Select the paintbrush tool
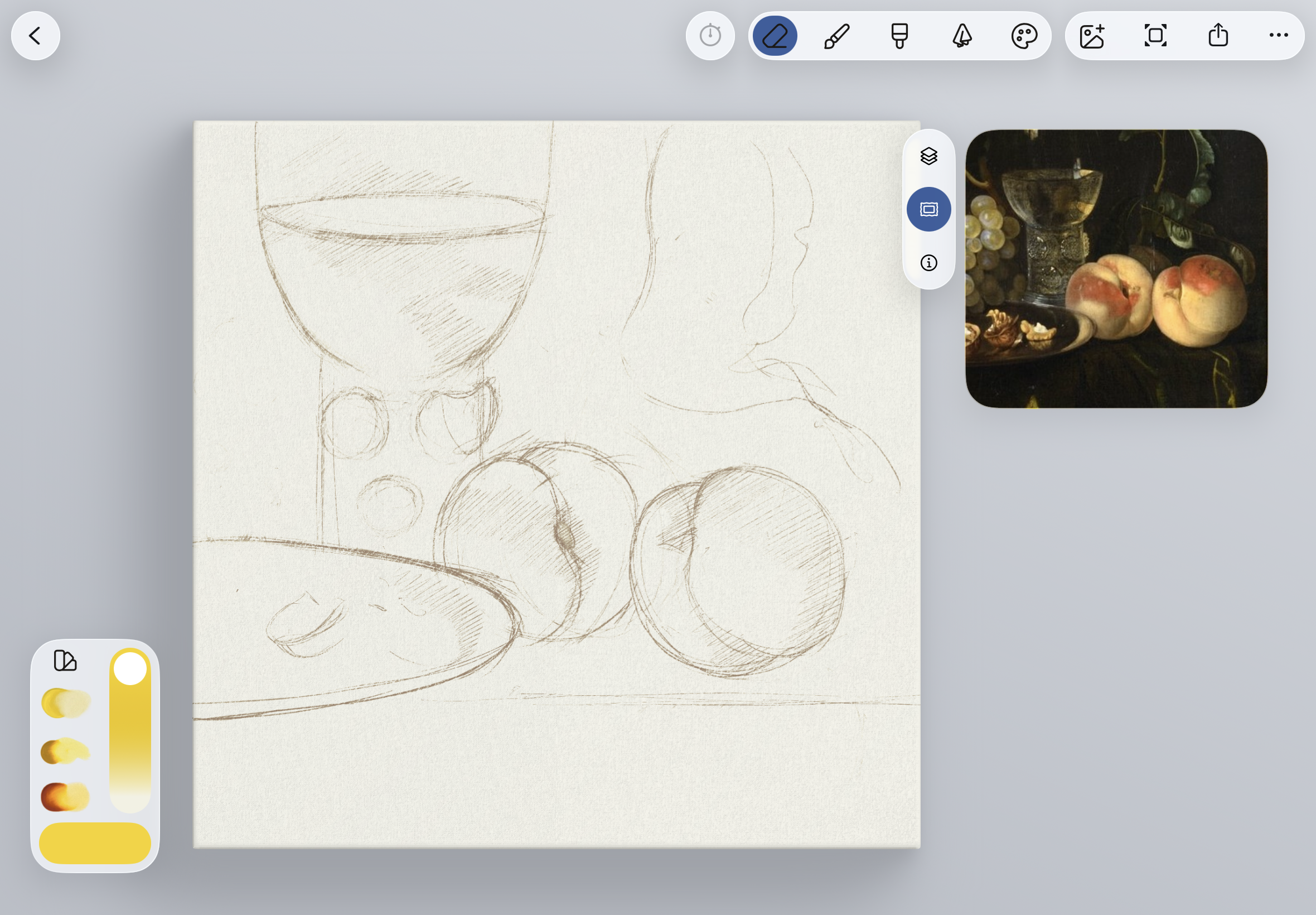Image resolution: width=1316 pixels, height=915 pixels. tap(836, 36)
